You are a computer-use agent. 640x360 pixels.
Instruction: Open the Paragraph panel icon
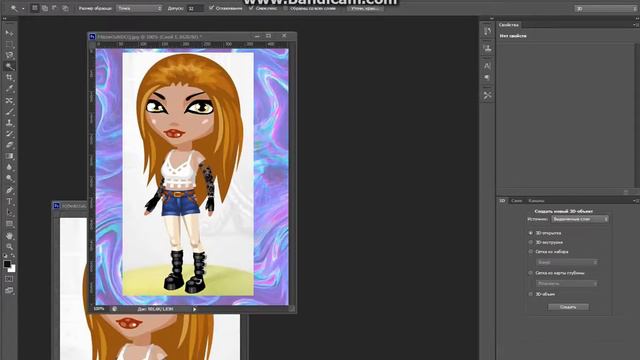tap(487, 77)
